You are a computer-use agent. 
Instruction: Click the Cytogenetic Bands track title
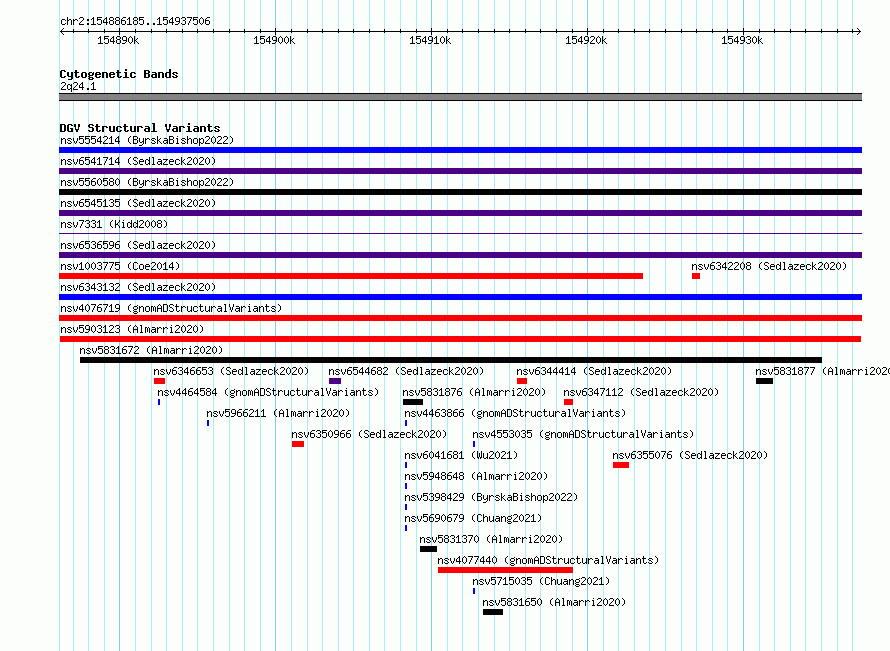click(119, 74)
